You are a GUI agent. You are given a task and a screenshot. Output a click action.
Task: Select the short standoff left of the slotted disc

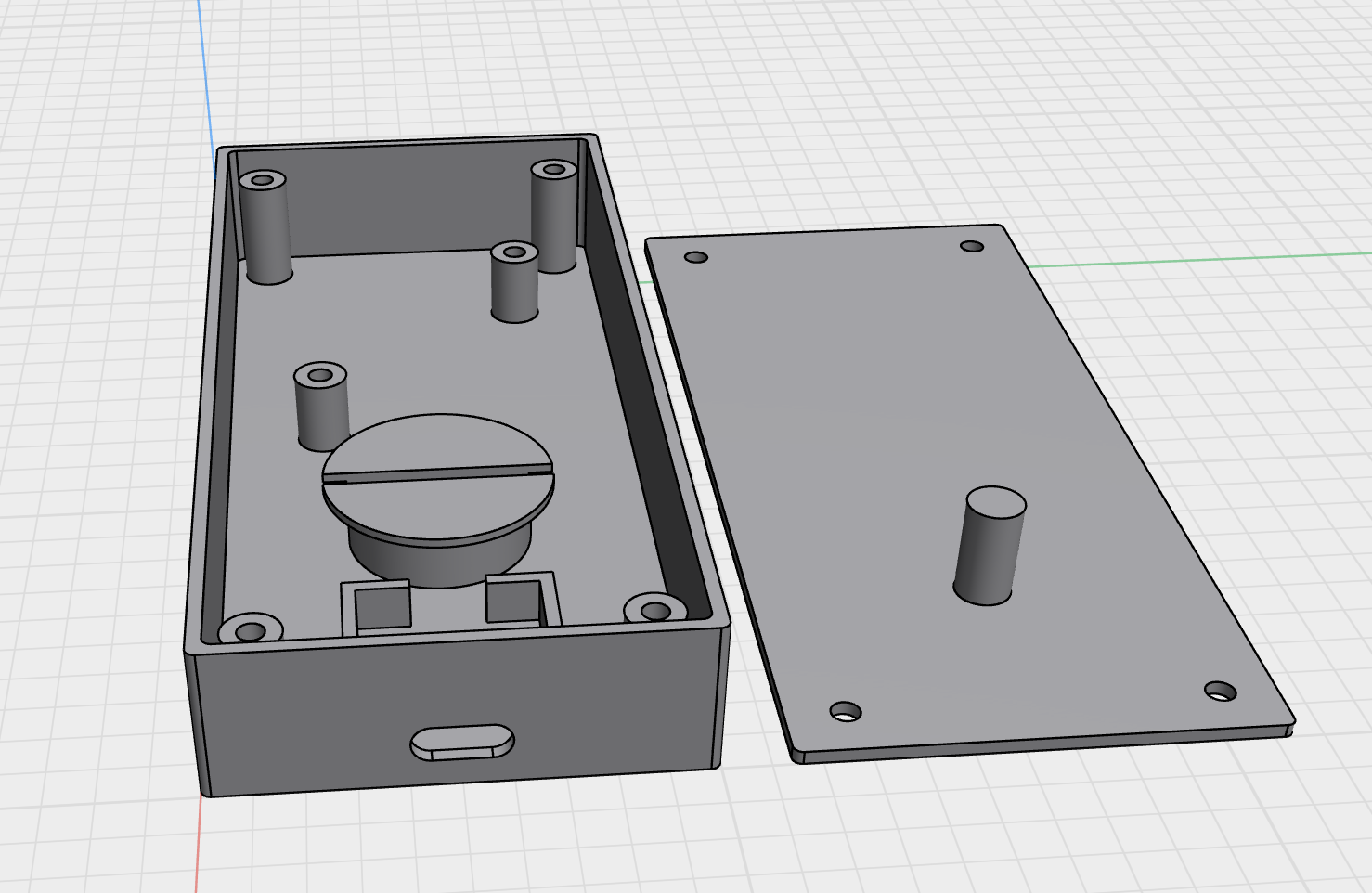[321, 405]
